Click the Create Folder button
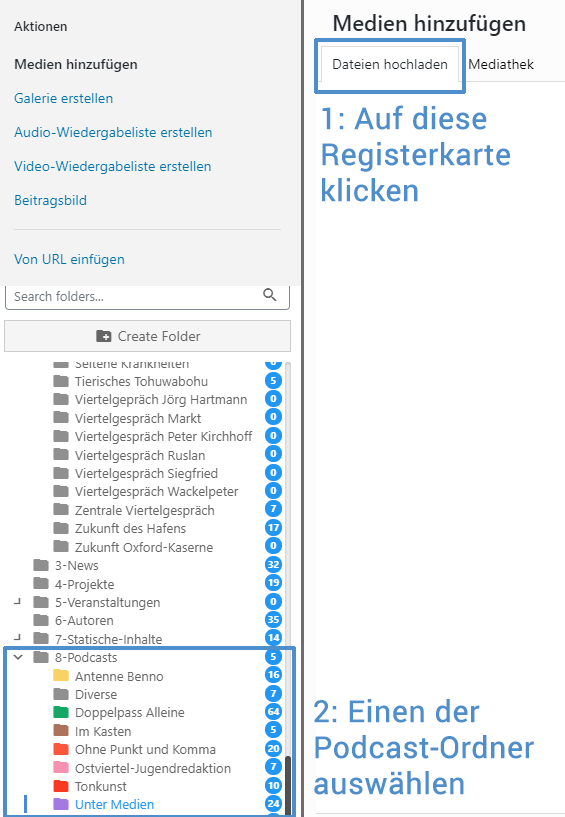This screenshot has width=565, height=817. [148, 336]
